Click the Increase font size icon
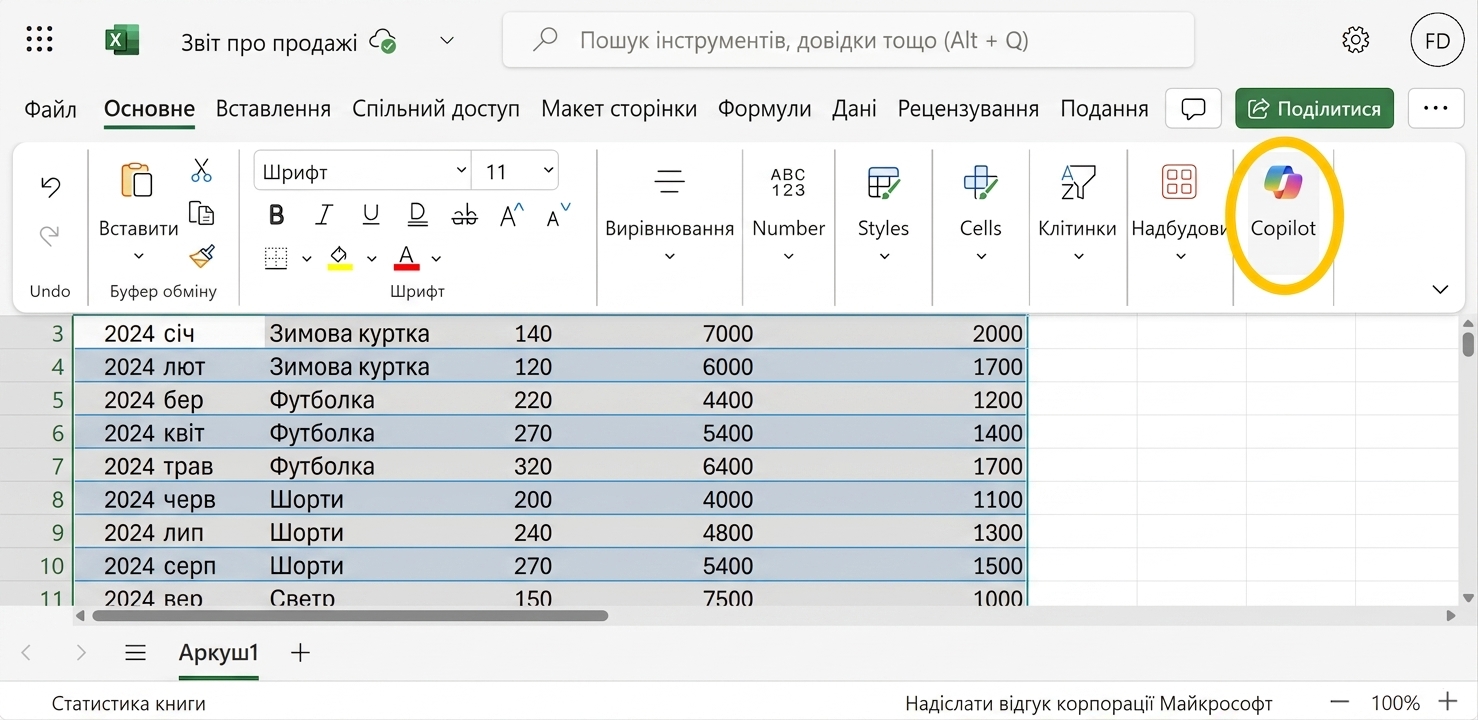1478x720 pixels. coord(512,215)
